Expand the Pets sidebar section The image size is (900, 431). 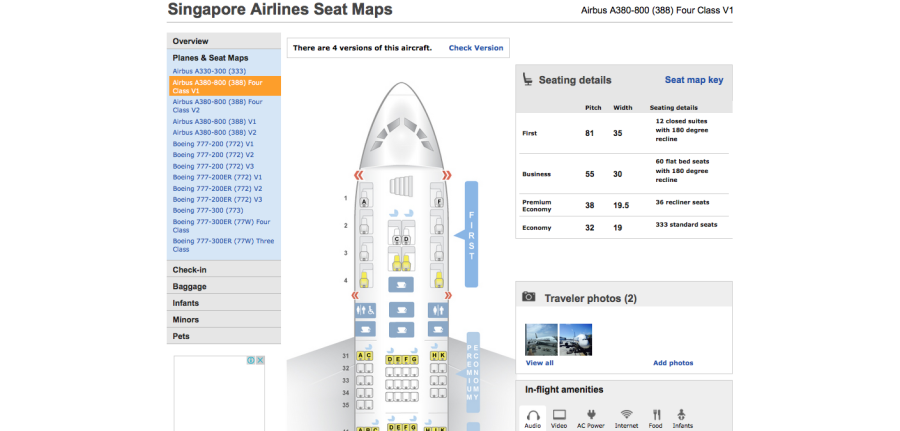181,336
